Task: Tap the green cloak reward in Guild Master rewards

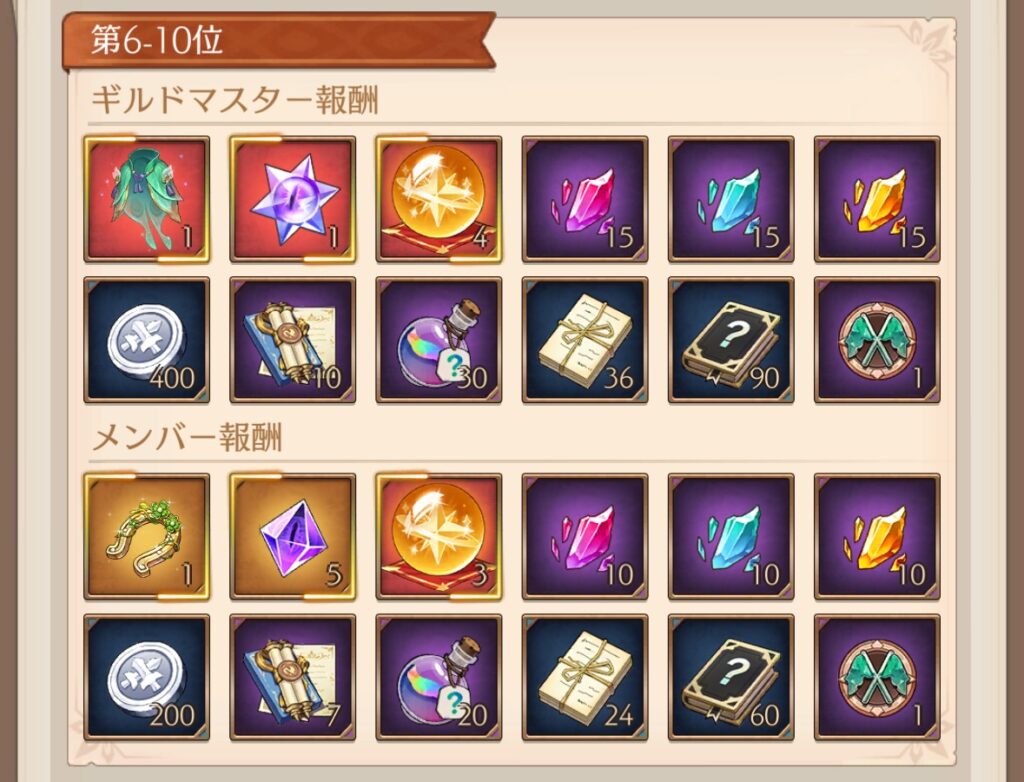Action: [147, 199]
